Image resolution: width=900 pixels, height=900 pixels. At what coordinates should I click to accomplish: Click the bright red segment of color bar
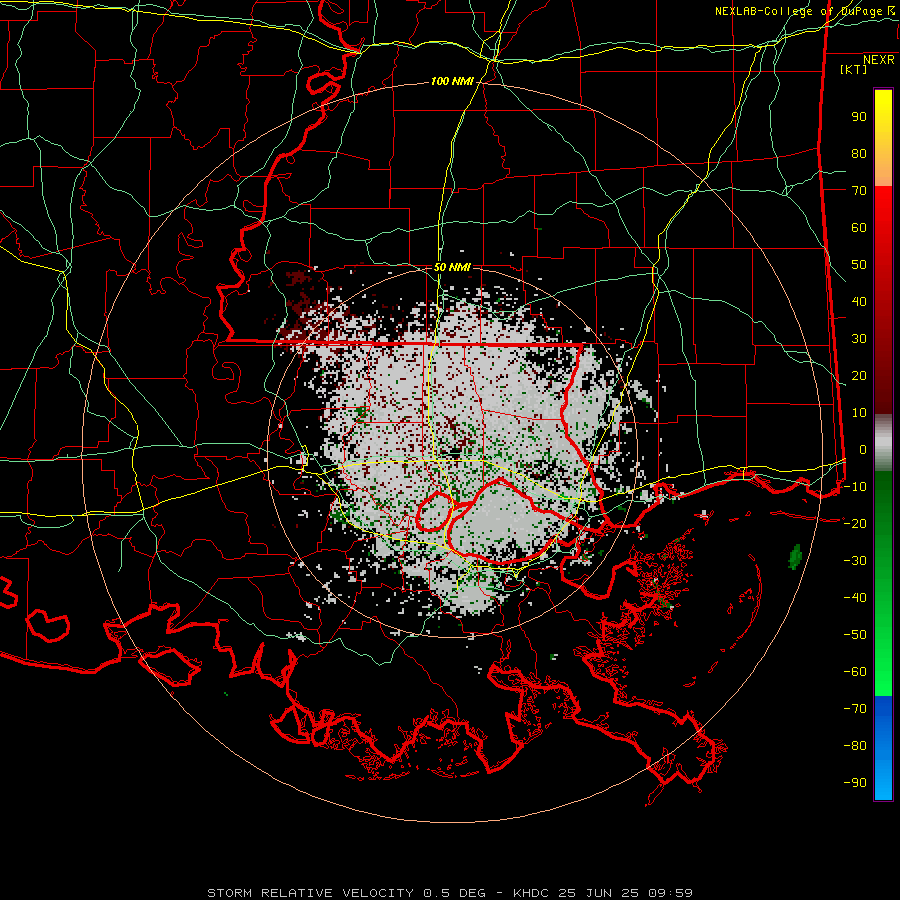(883, 230)
